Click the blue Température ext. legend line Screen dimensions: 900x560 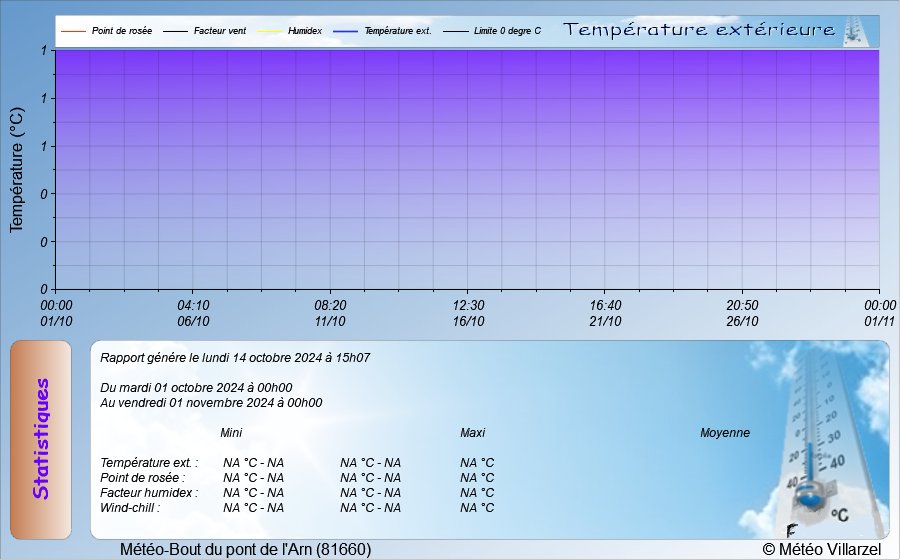346,31
